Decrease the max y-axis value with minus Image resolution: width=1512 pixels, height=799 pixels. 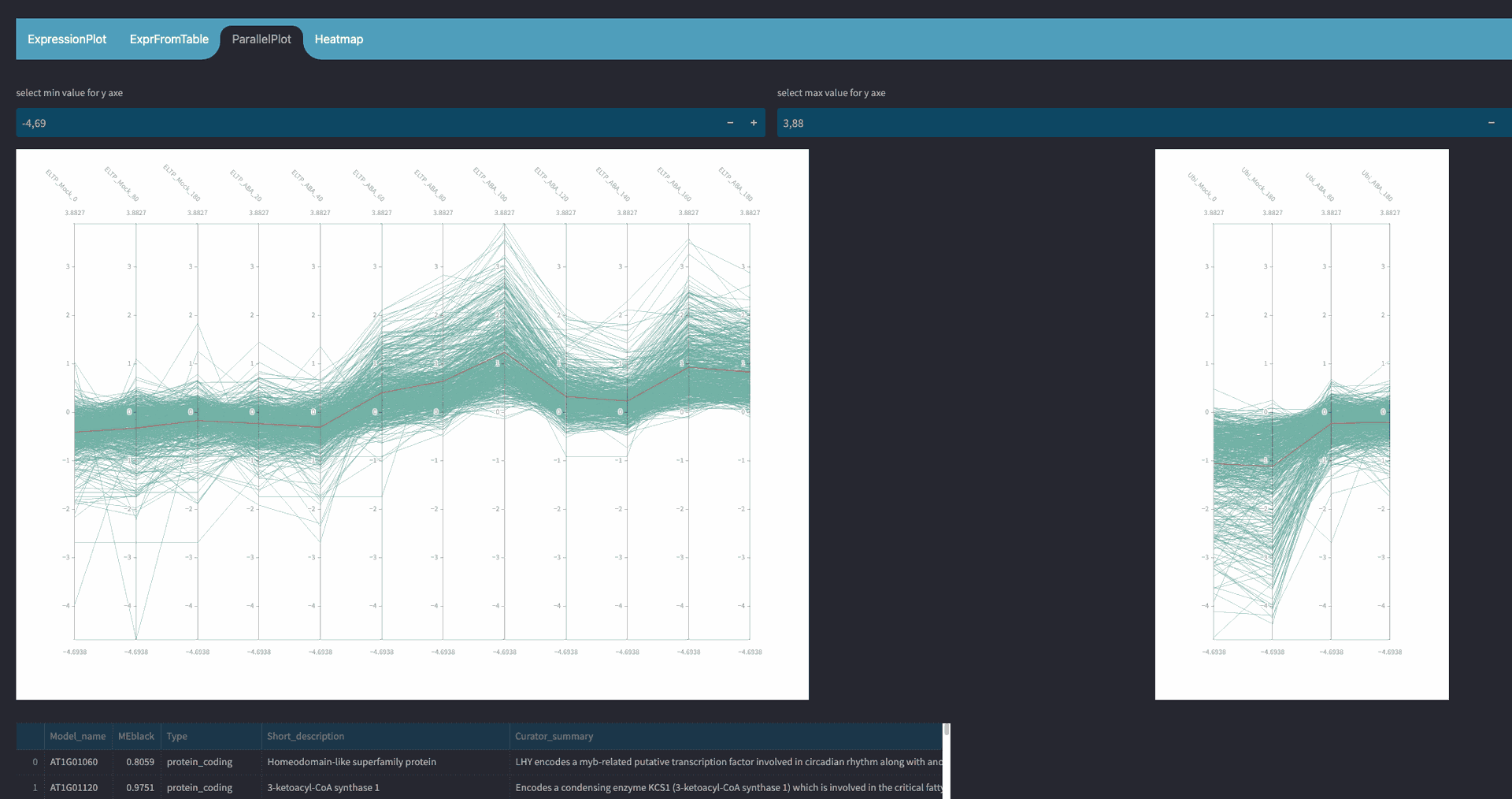point(1492,123)
